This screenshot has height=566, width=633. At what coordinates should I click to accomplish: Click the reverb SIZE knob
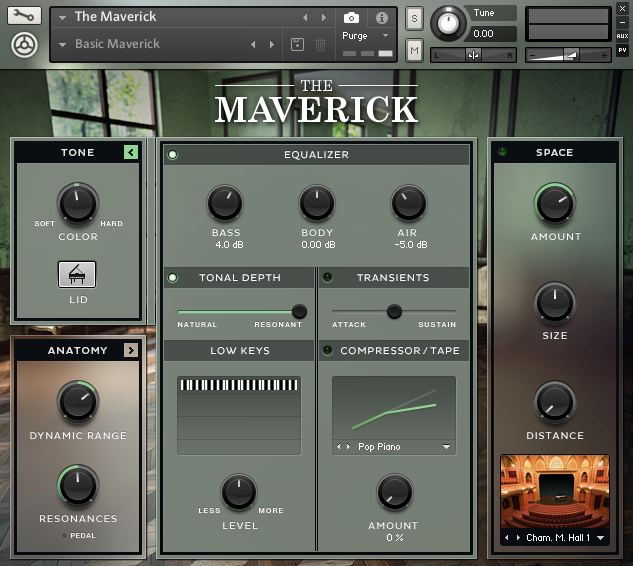(555, 303)
